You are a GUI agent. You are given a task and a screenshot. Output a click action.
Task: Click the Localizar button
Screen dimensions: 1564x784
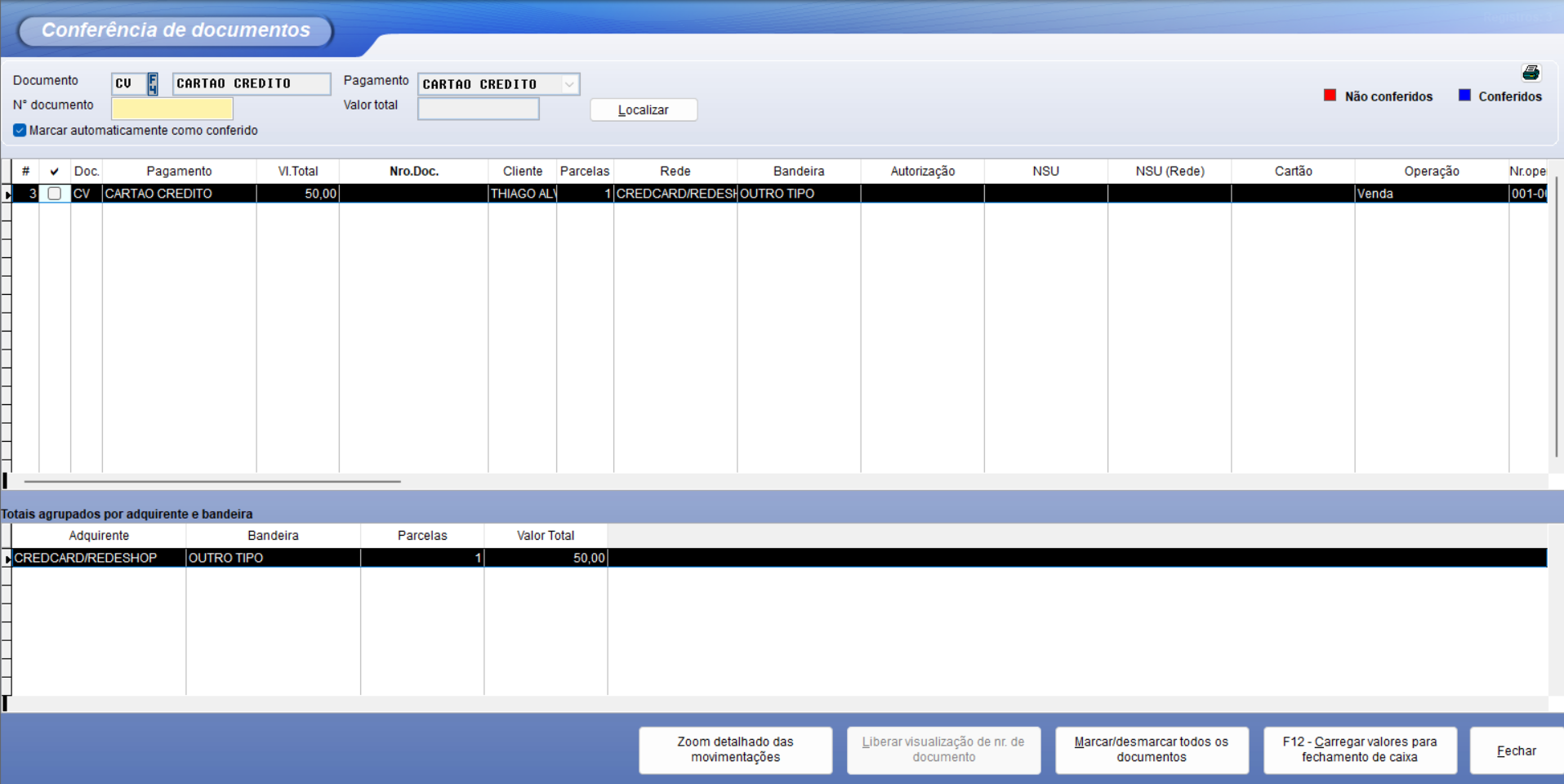[x=643, y=110]
